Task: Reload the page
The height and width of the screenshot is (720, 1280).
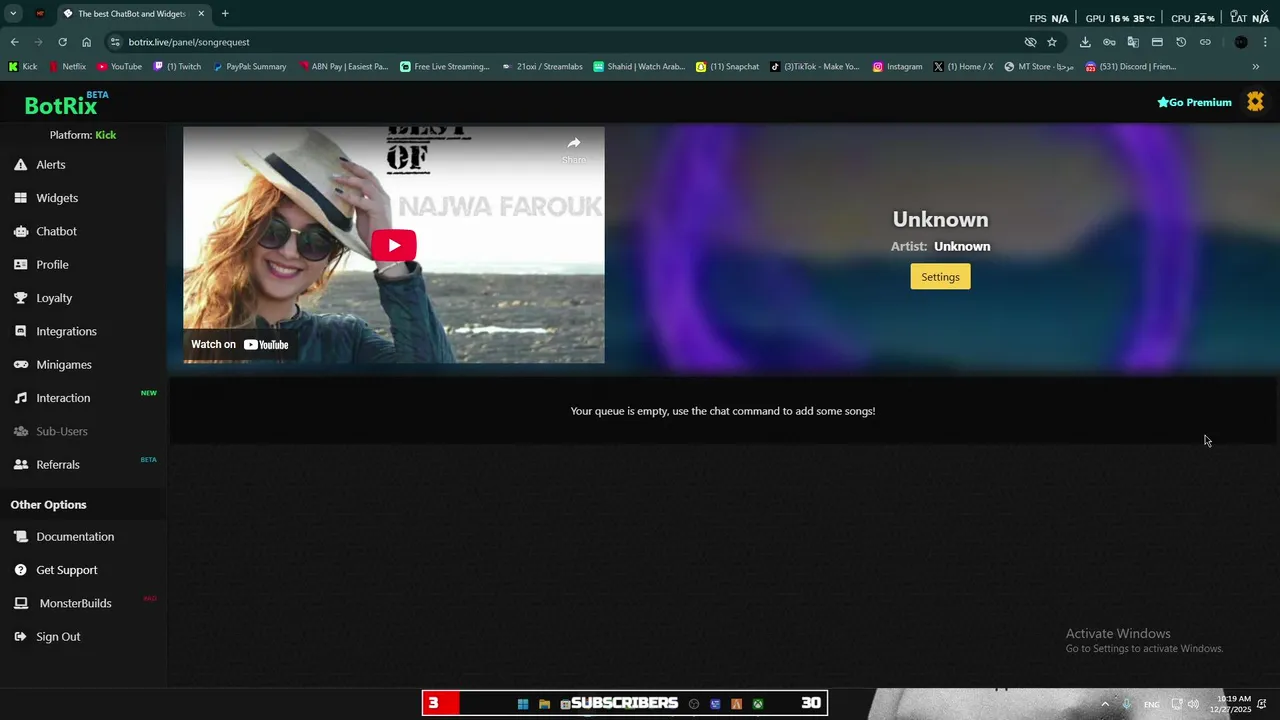Action: [x=62, y=42]
